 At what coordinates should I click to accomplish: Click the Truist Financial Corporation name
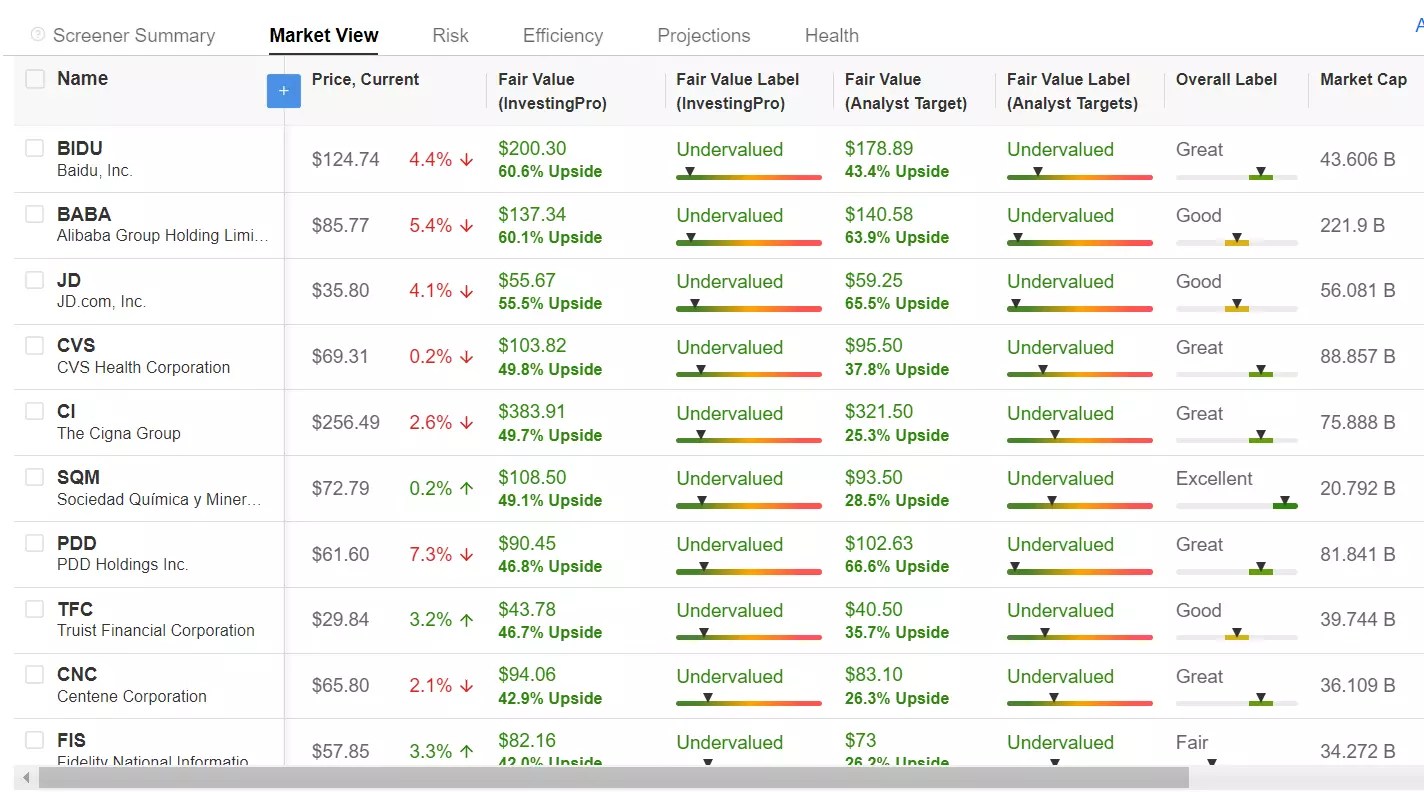coord(156,630)
